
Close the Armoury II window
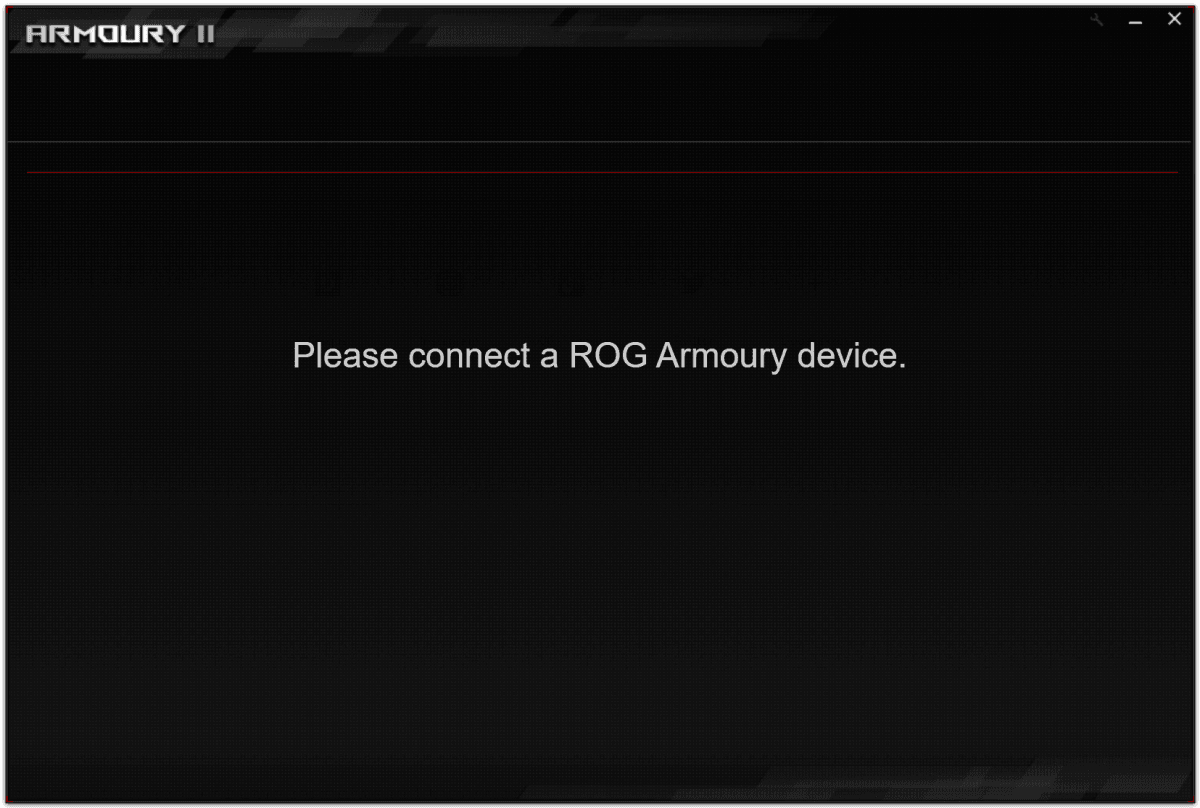[1174, 19]
